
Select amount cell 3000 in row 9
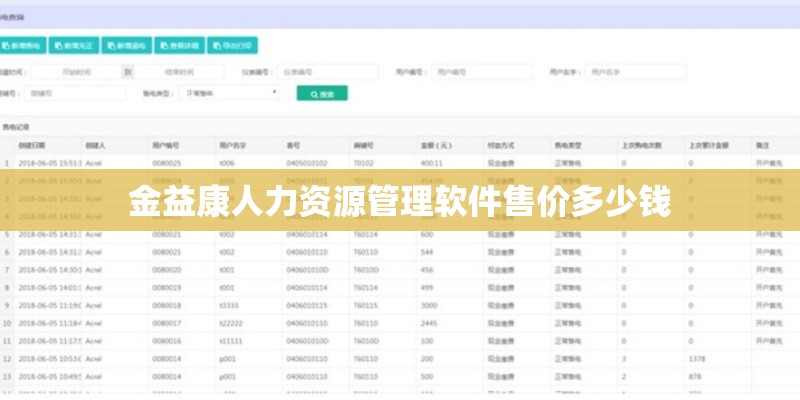tap(429, 306)
